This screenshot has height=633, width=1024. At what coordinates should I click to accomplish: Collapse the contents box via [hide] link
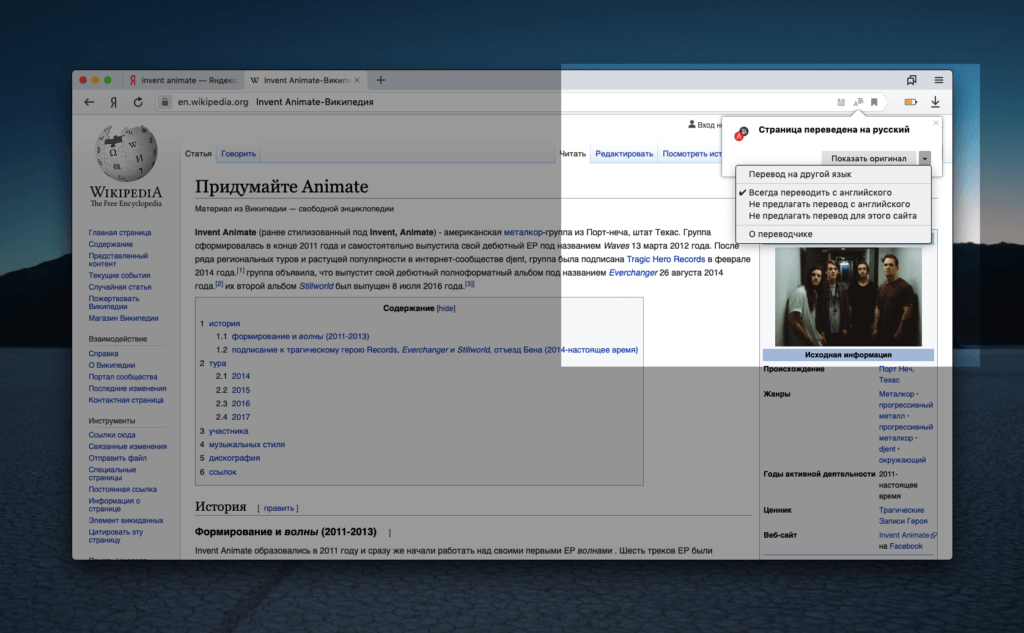[x=446, y=308]
